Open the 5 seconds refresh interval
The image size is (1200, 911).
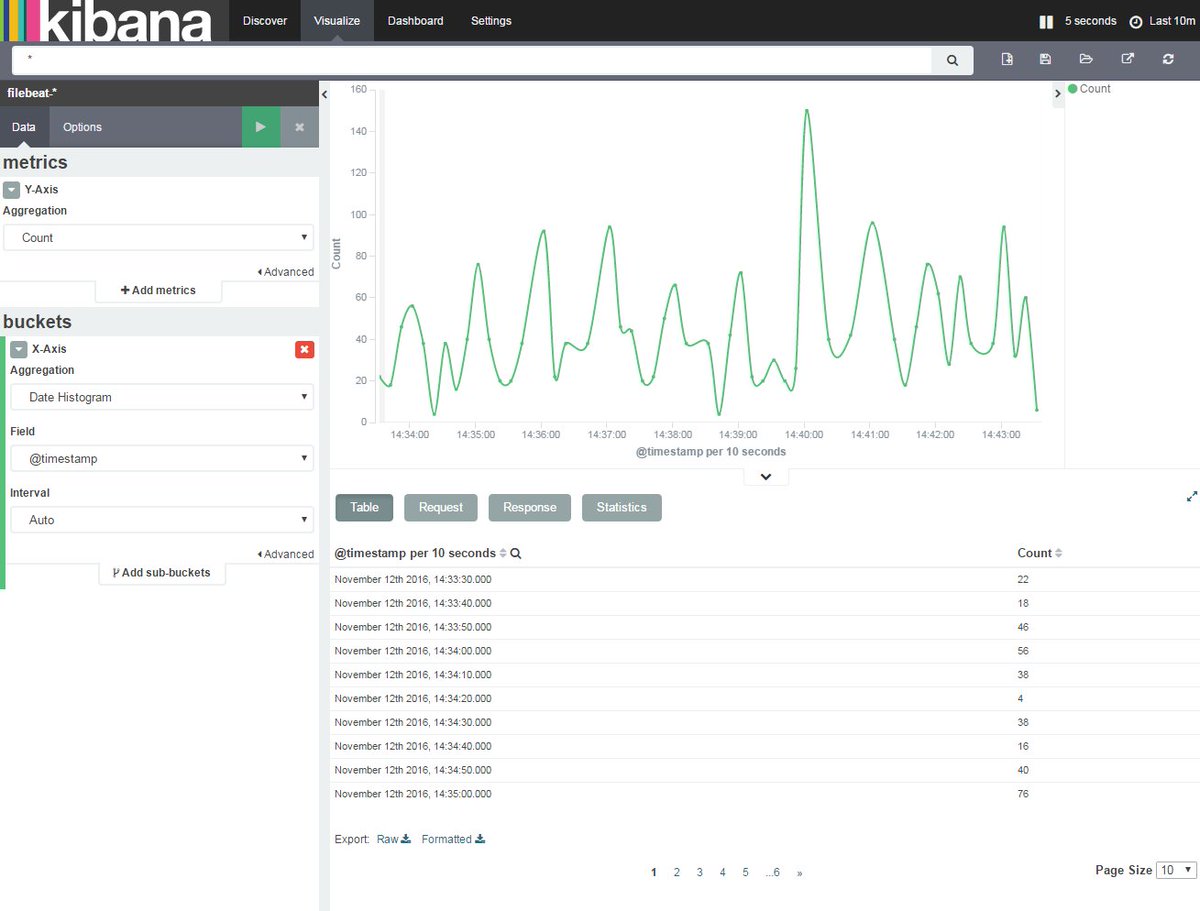pyautogui.click(x=1090, y=21)
